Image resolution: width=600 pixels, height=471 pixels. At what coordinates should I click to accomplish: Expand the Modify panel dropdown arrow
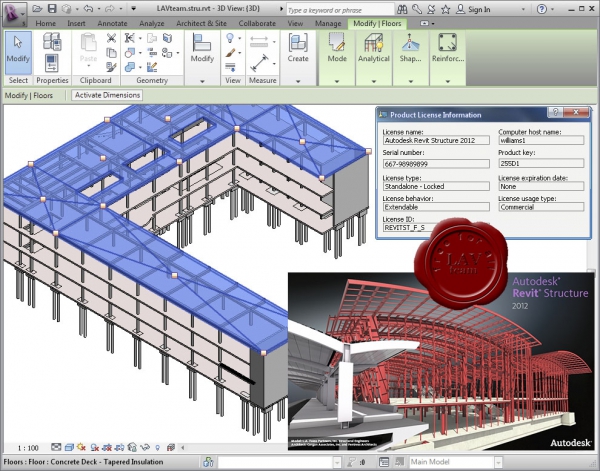pyautogui.click(x=202, y=81)
